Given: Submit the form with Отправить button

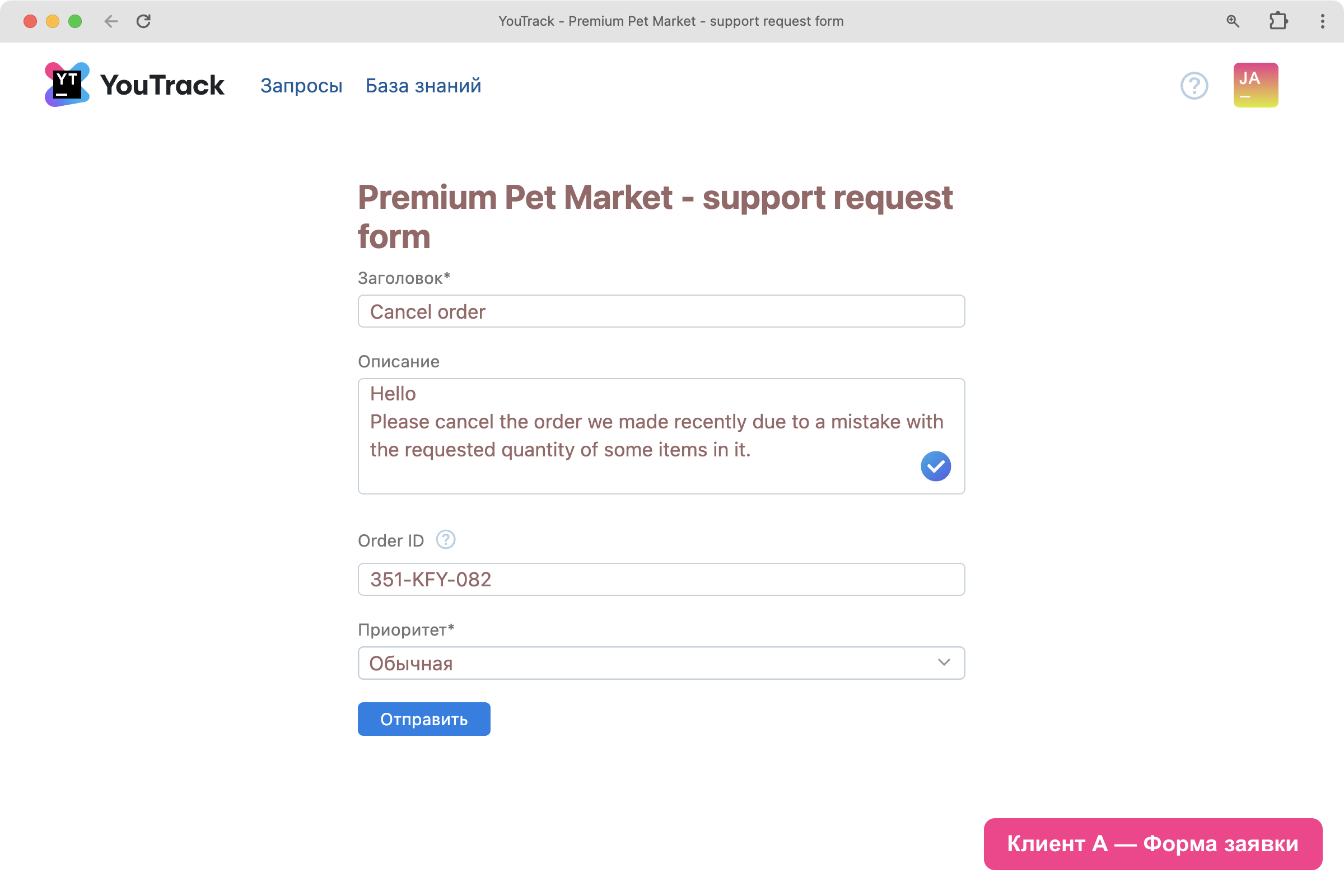Looking at the screenshot, I should point(423,719).
